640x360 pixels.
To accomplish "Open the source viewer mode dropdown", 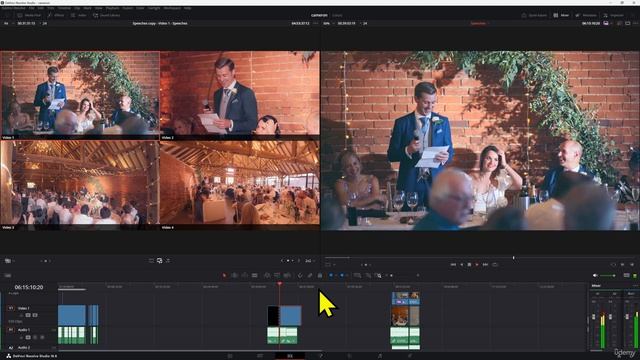I will pos(9,260).
